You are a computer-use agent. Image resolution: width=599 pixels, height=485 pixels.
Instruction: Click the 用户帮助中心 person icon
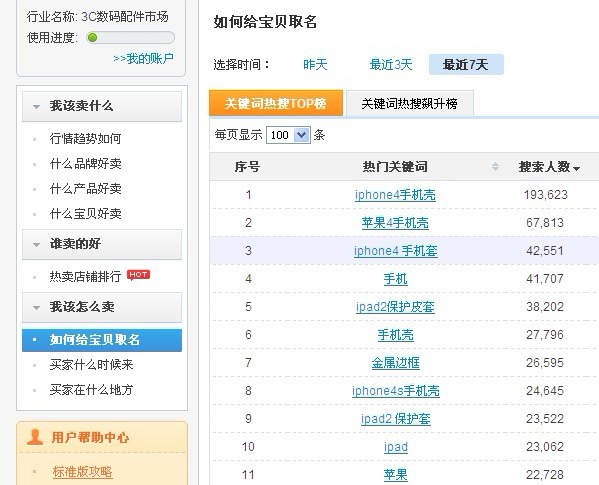[35, 437]
